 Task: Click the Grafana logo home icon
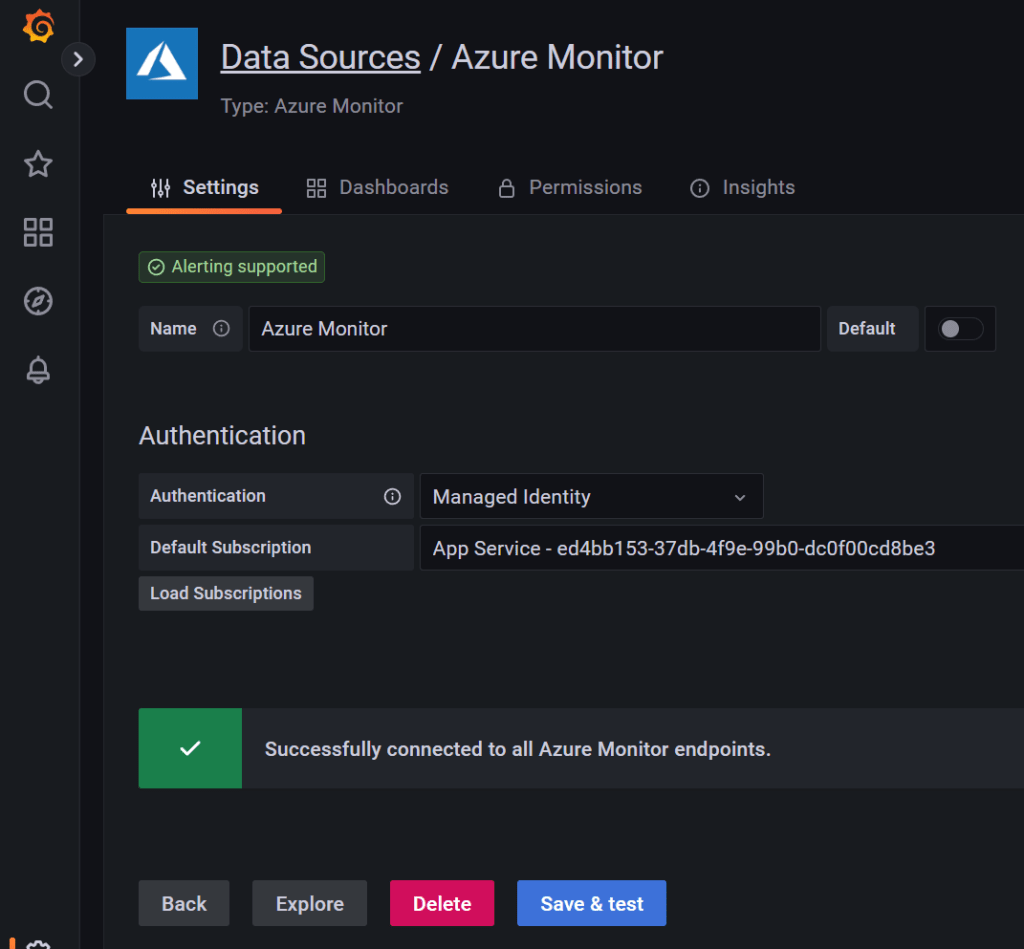click(38, 27)
